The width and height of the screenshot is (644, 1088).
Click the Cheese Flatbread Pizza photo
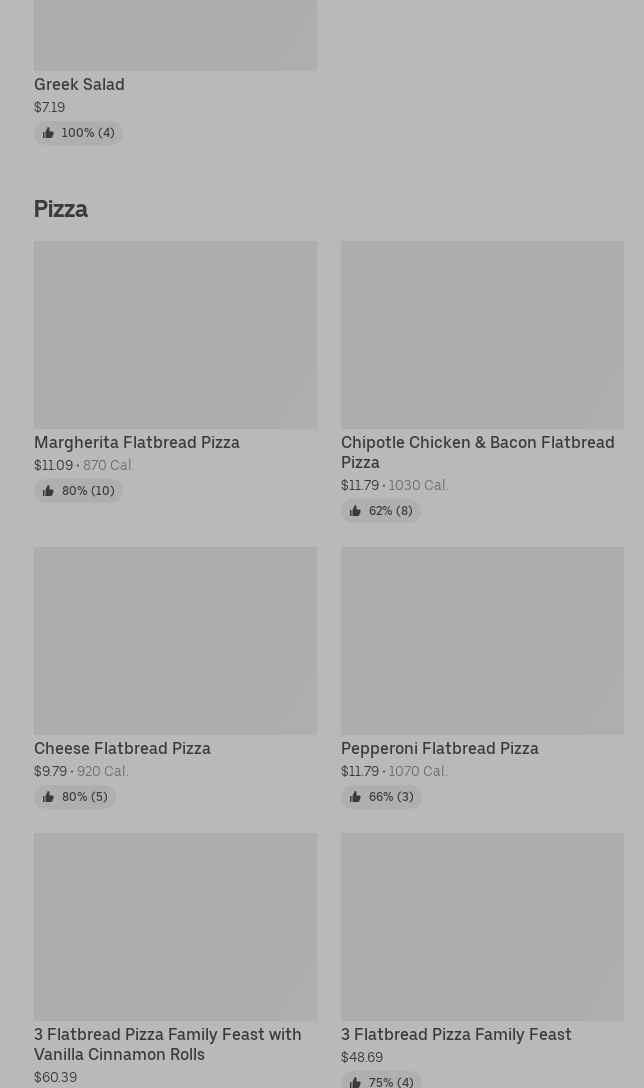pyautogui.click(x=175, y=641)
